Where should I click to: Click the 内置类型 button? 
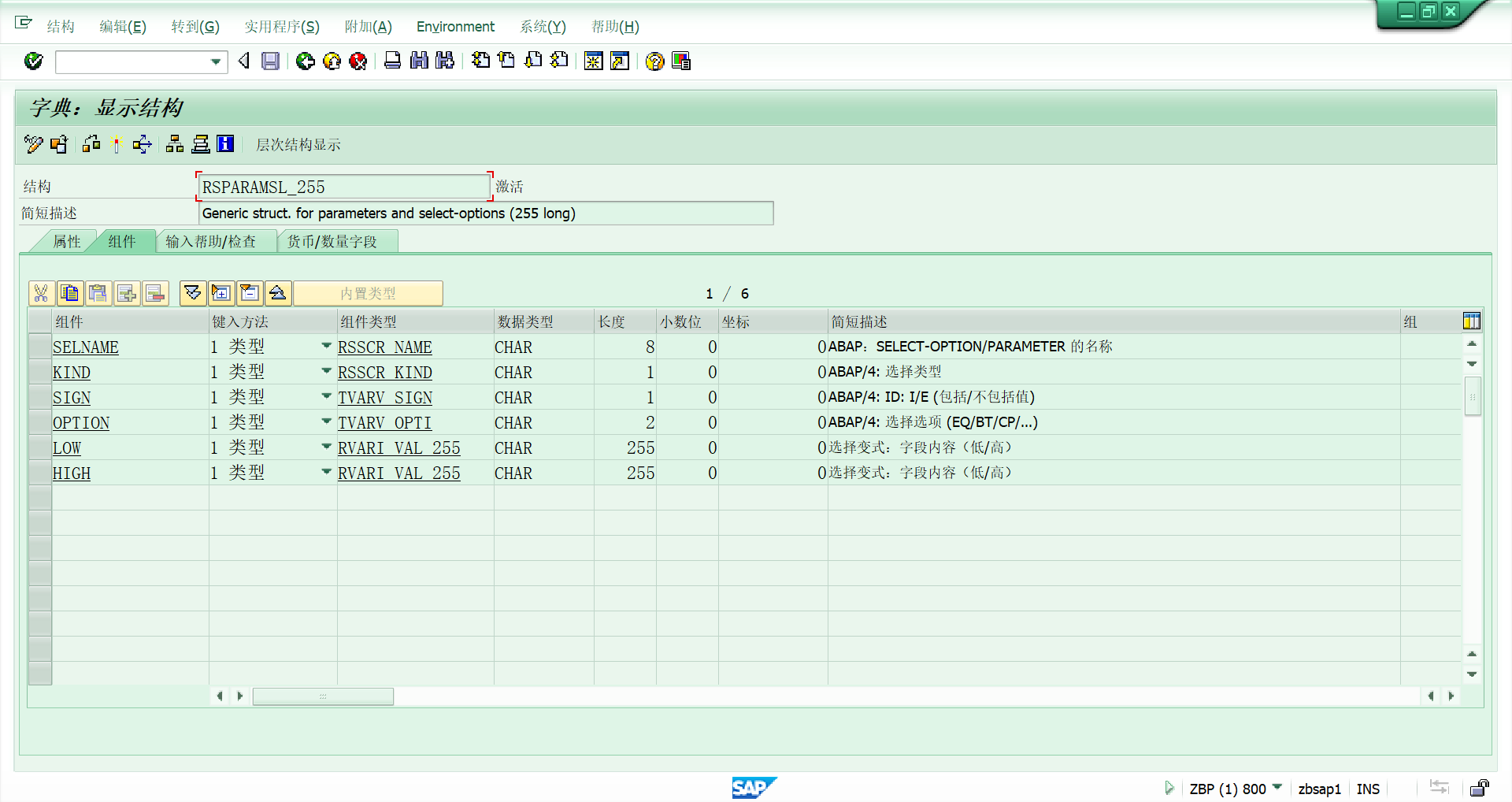pos(367,293)
